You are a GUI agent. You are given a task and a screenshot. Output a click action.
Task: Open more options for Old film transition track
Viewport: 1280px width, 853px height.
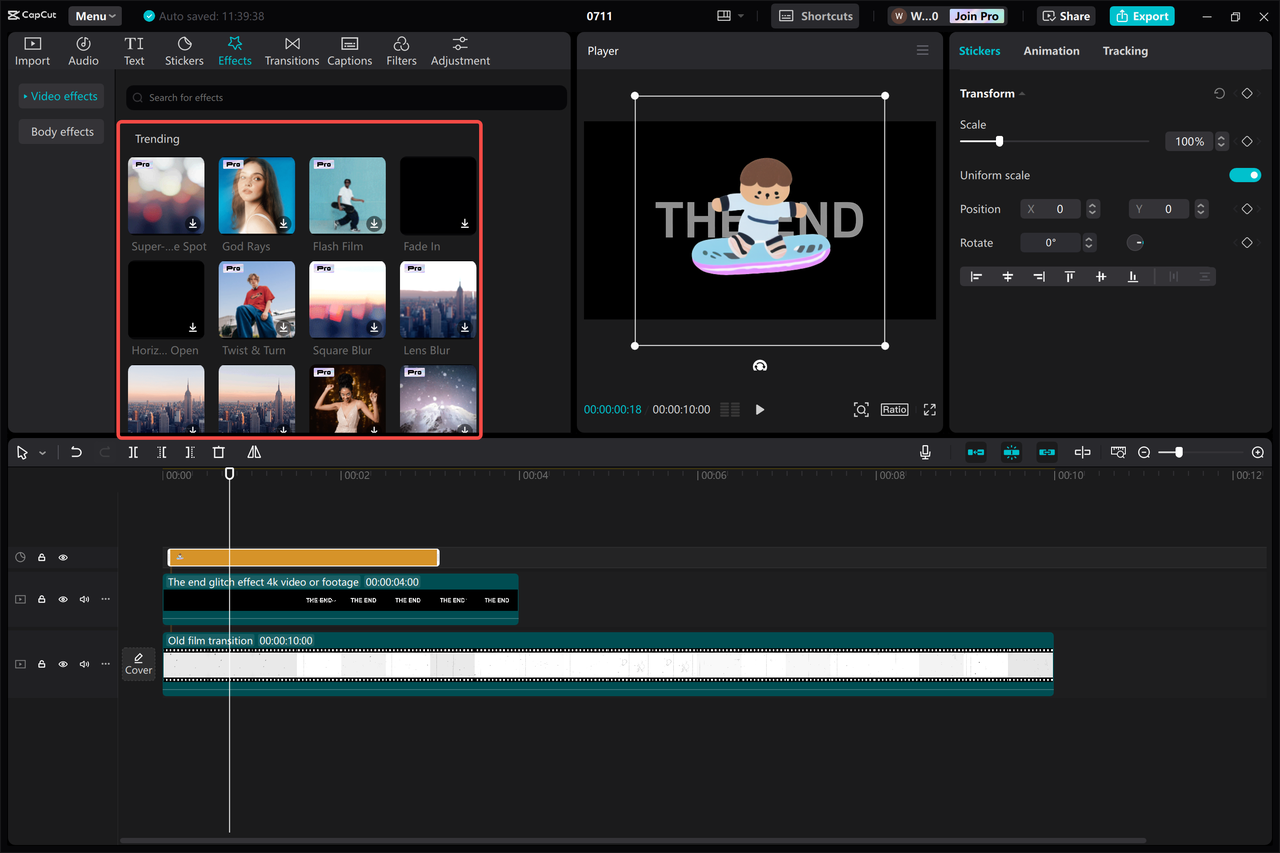(x=105, y=664)
